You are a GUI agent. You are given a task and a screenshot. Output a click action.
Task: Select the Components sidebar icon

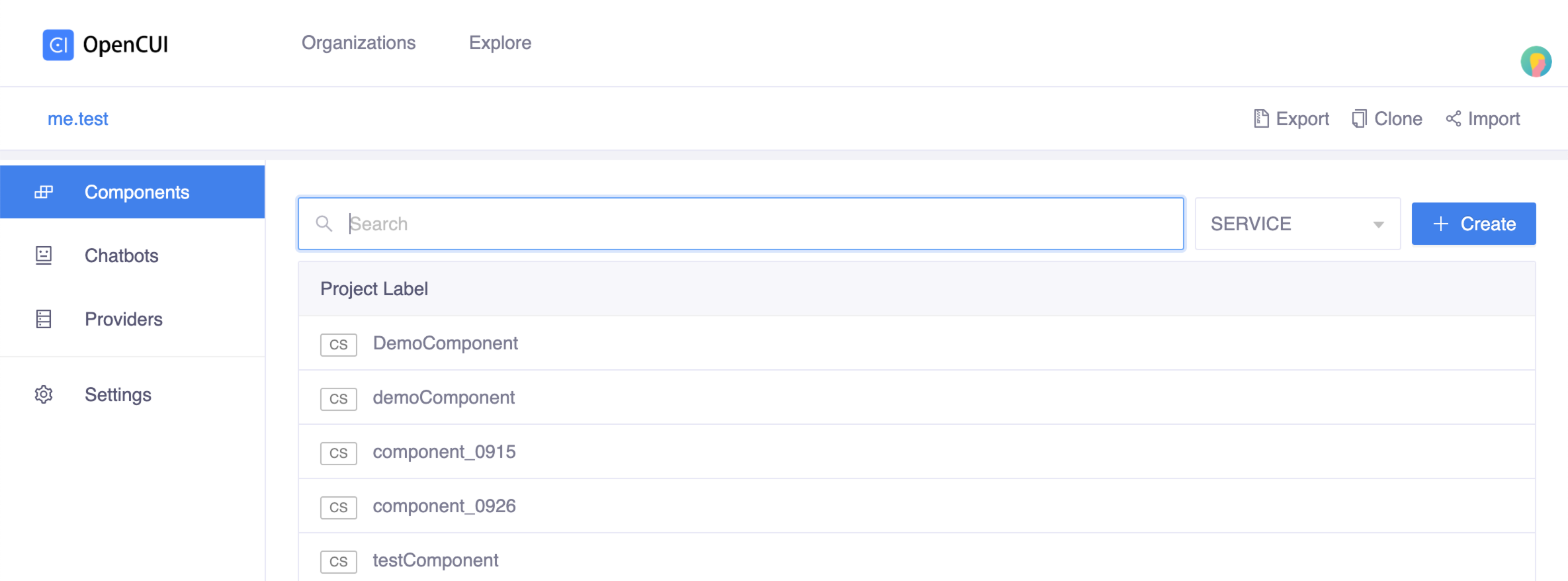[x=43, y=191]
